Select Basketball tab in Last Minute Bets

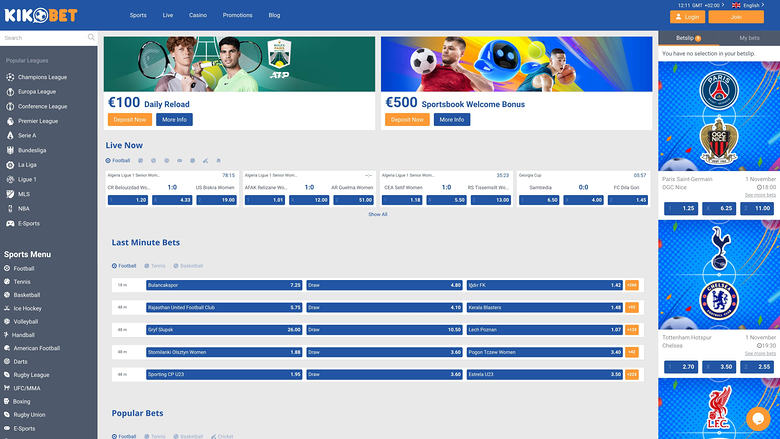(188, 266)
